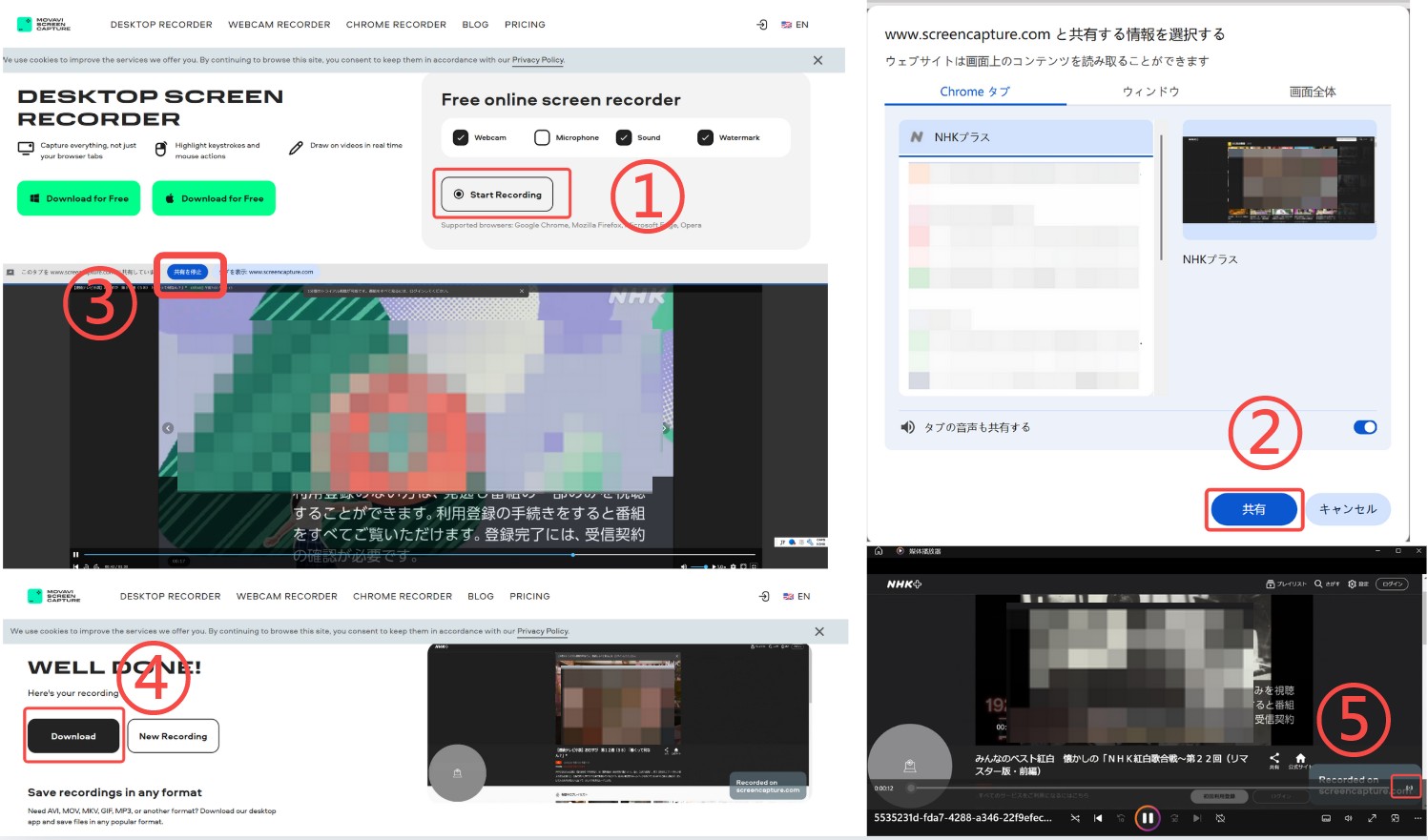Pause playback in media player
The width and height of the screenshot is (1428, 840).
coord(1148,818)
